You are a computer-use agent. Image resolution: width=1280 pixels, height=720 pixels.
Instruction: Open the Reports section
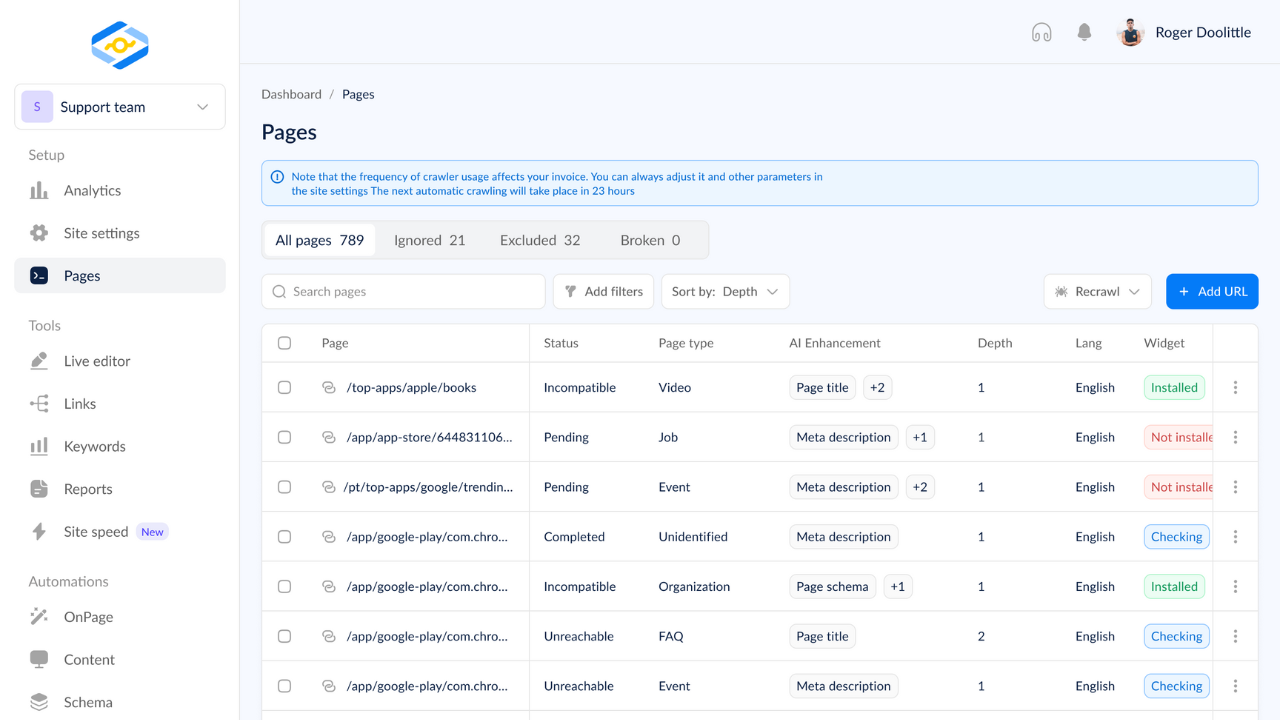click(x=87, y=489)
